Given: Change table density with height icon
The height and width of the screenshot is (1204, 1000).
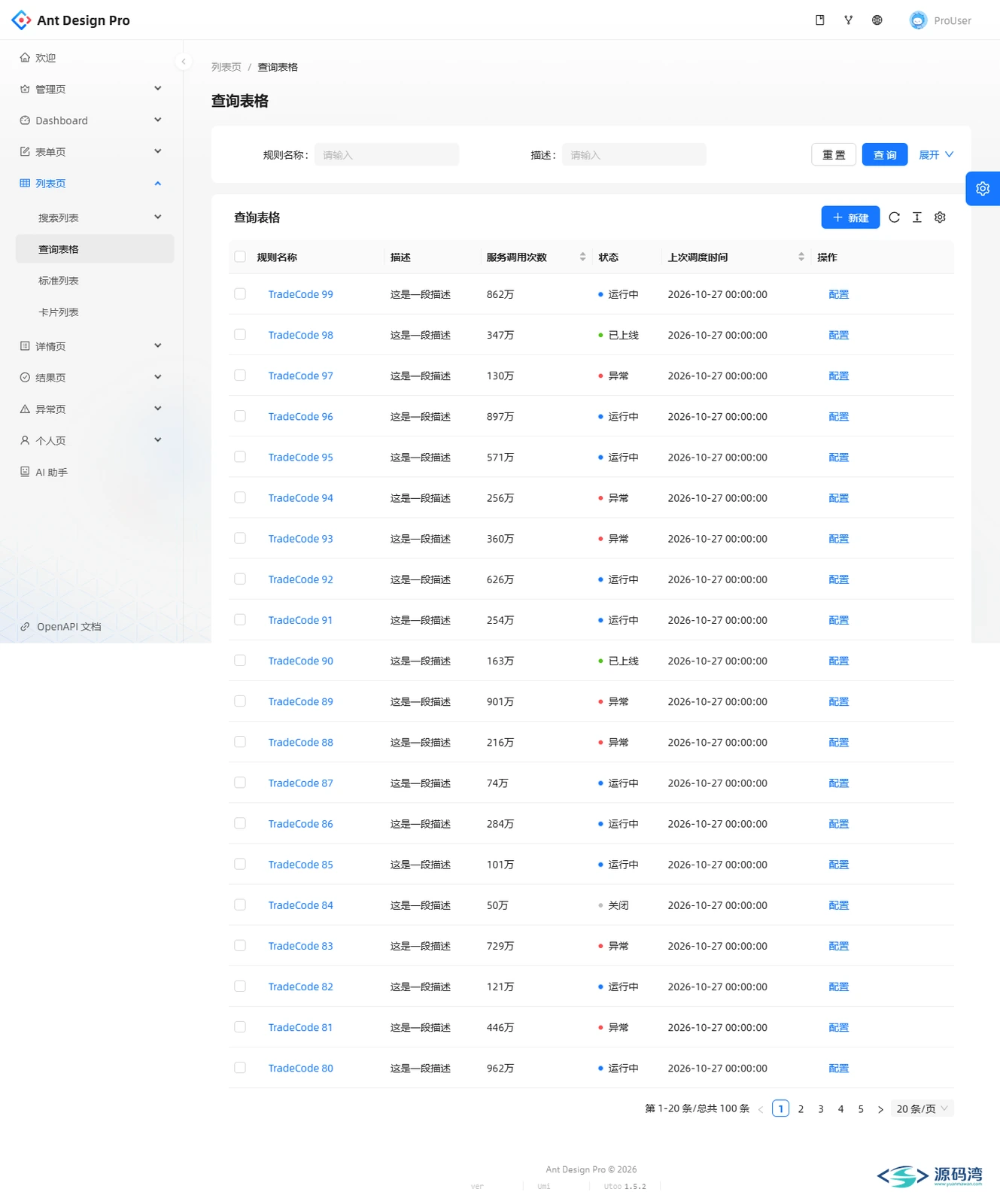Looking at the screenshot, I should pyautogui.click(x=917, y=217).
